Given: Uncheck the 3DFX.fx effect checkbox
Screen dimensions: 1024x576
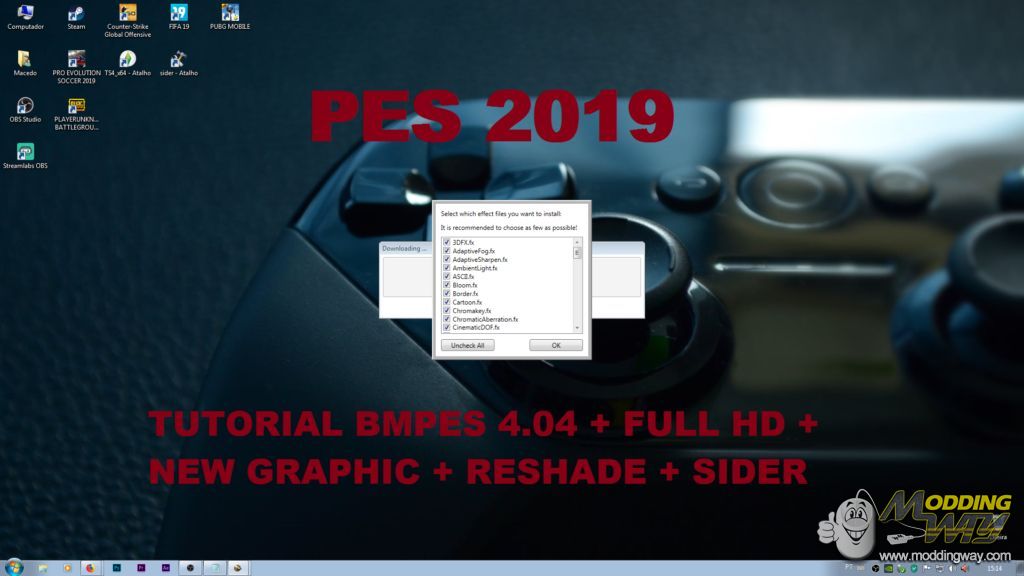Looking at the screenshot, I should 447,242.
